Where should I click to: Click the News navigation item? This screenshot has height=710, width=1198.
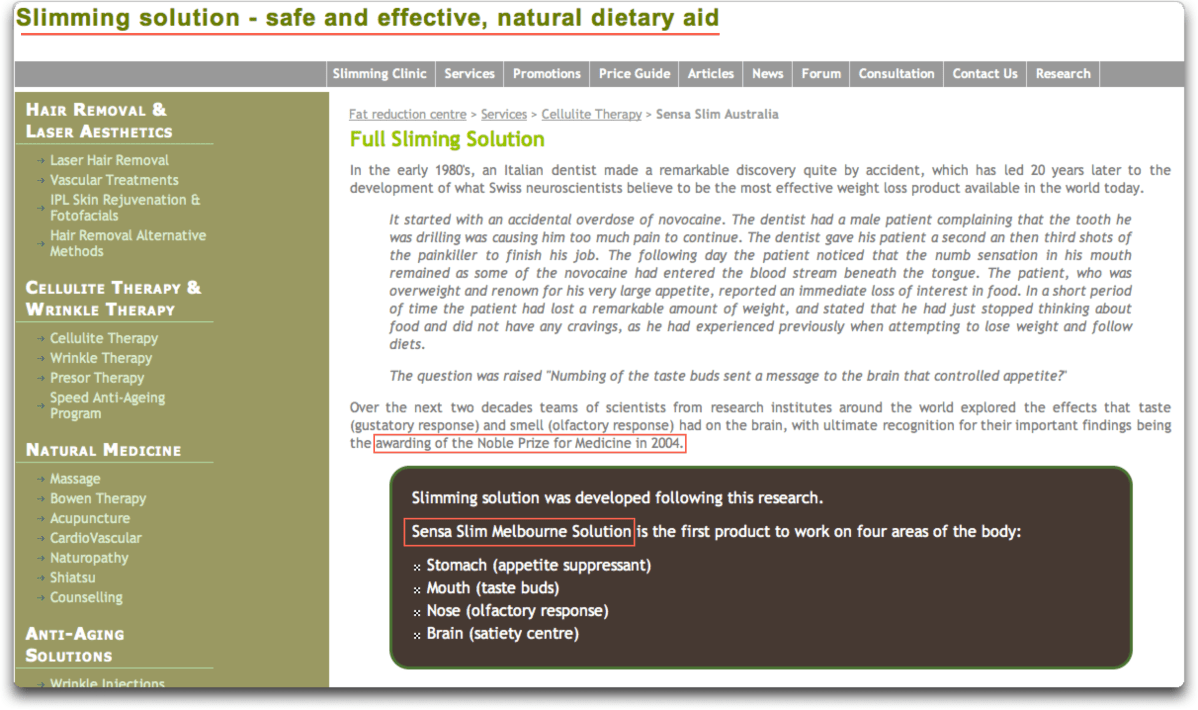pyautogui.click(x=767, y=74)
